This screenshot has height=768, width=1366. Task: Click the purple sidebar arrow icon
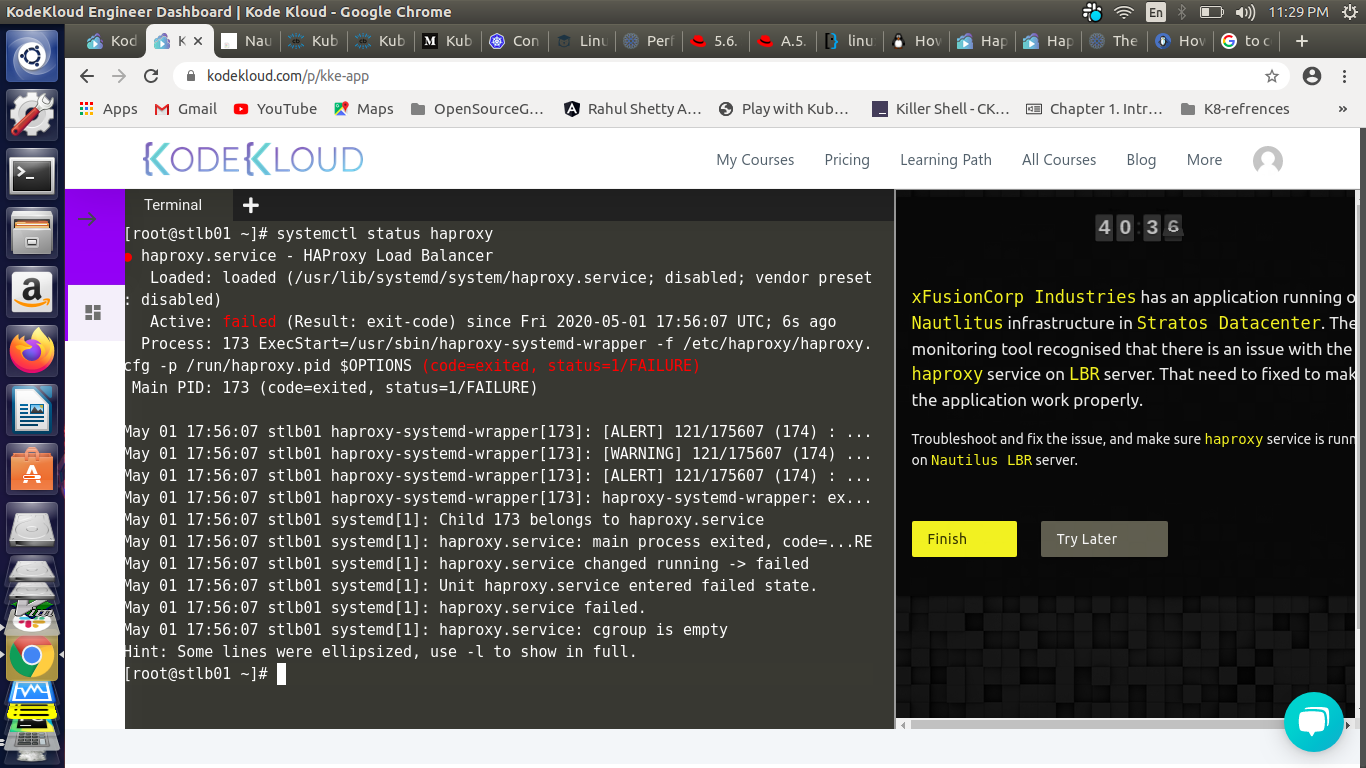click(87, 220)
